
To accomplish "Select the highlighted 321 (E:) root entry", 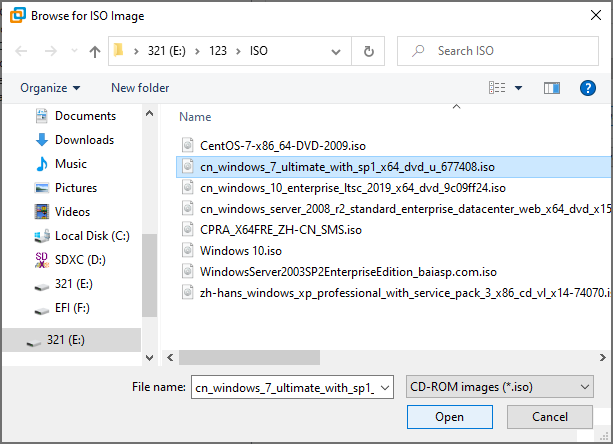I will tap(72, 340).
